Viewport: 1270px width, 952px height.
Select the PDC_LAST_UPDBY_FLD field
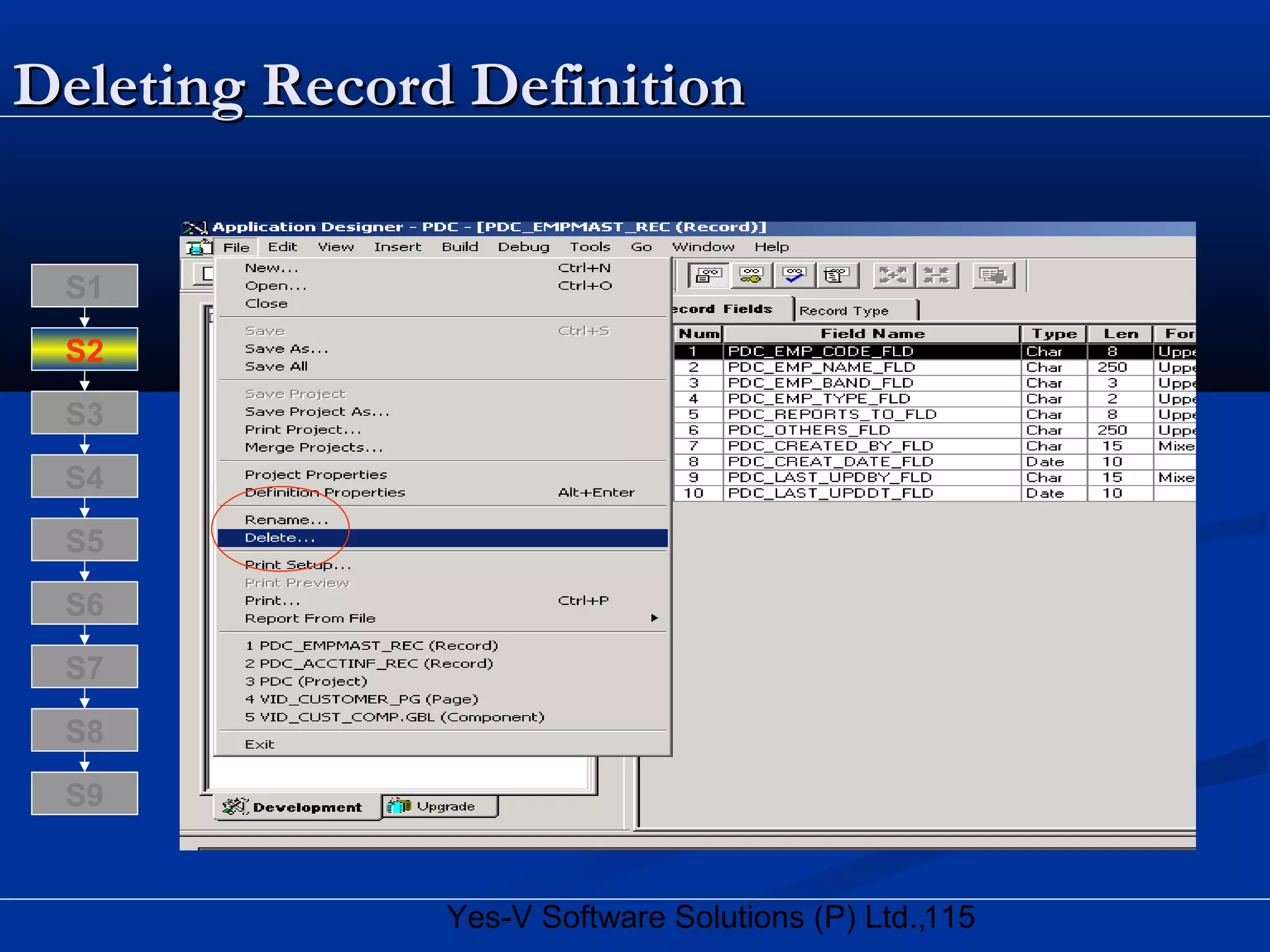pyautogui.click(x=872, y=477)
